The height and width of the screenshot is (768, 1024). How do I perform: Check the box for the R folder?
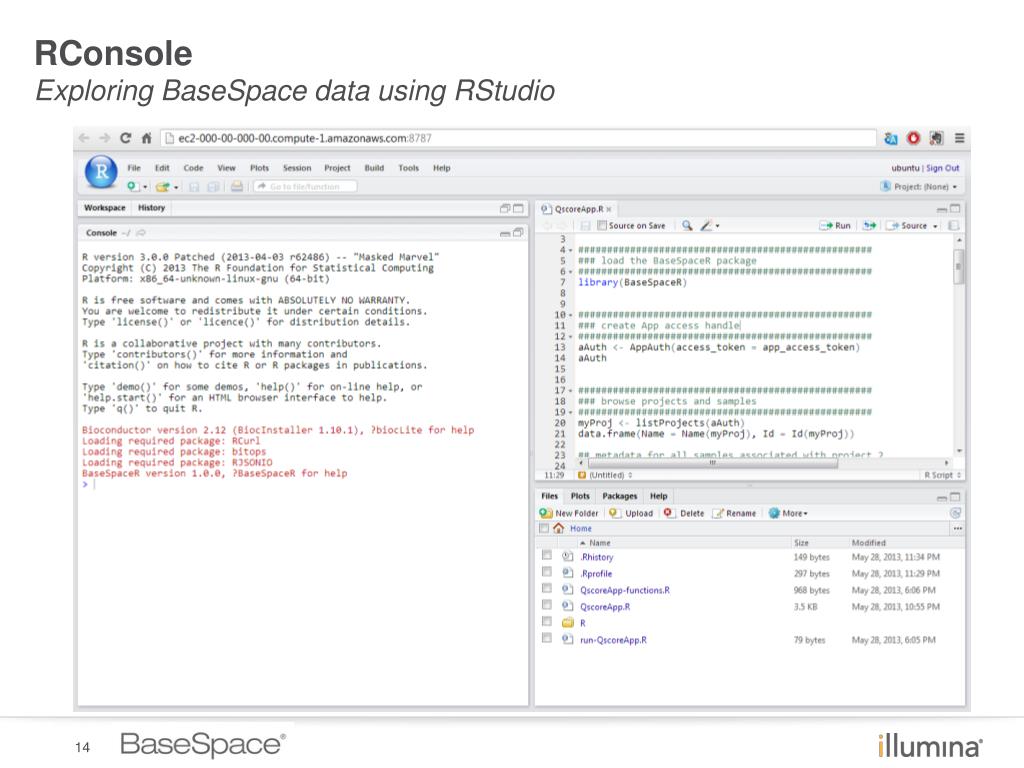coord(547,622)
